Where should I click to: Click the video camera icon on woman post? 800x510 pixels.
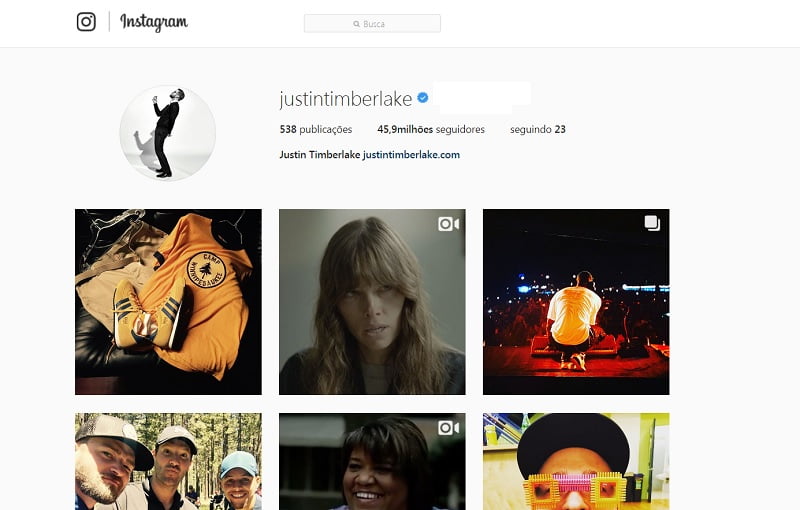(448, 224)
